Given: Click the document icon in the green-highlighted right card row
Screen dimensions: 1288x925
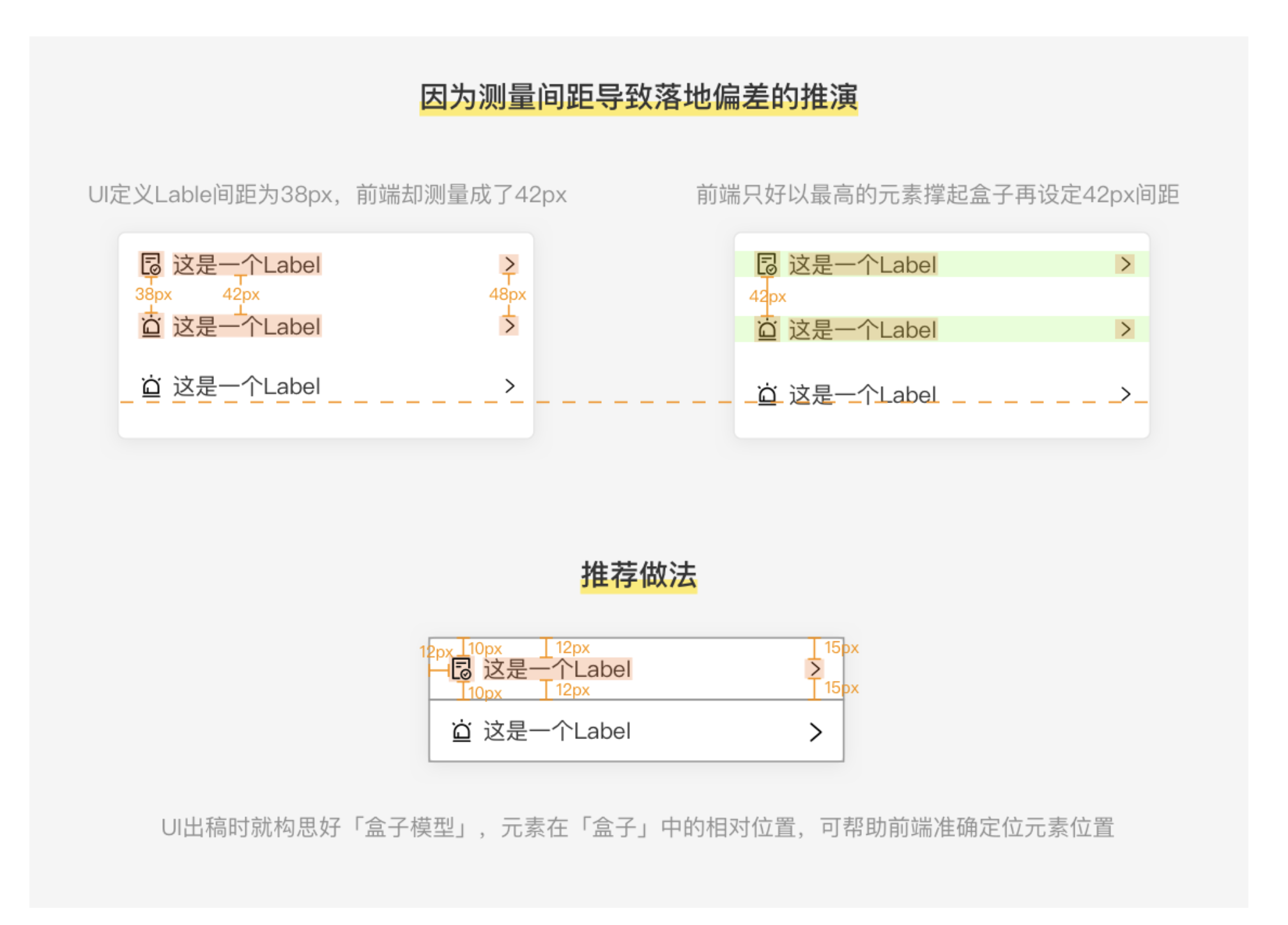Looking at the screenshot, I should [767, 264].
